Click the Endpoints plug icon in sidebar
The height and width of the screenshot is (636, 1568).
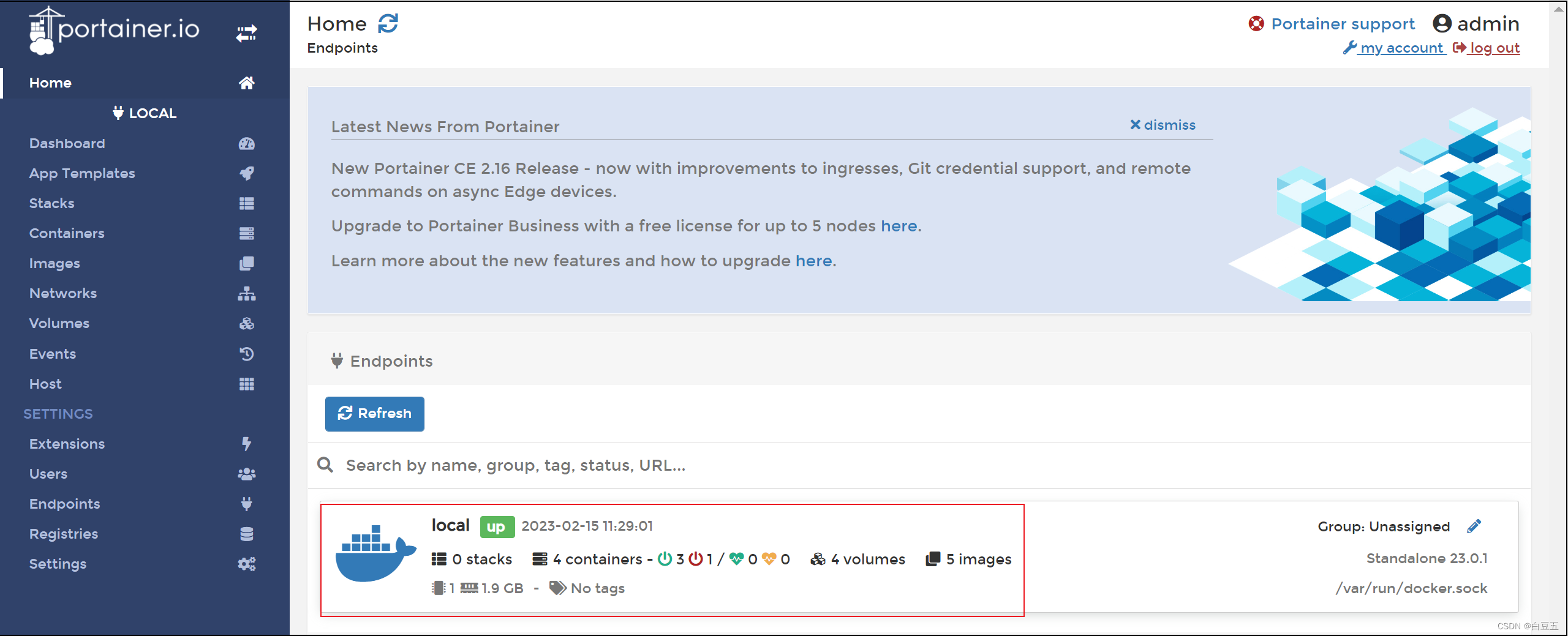pyautogui.click(x=246, y=504)
